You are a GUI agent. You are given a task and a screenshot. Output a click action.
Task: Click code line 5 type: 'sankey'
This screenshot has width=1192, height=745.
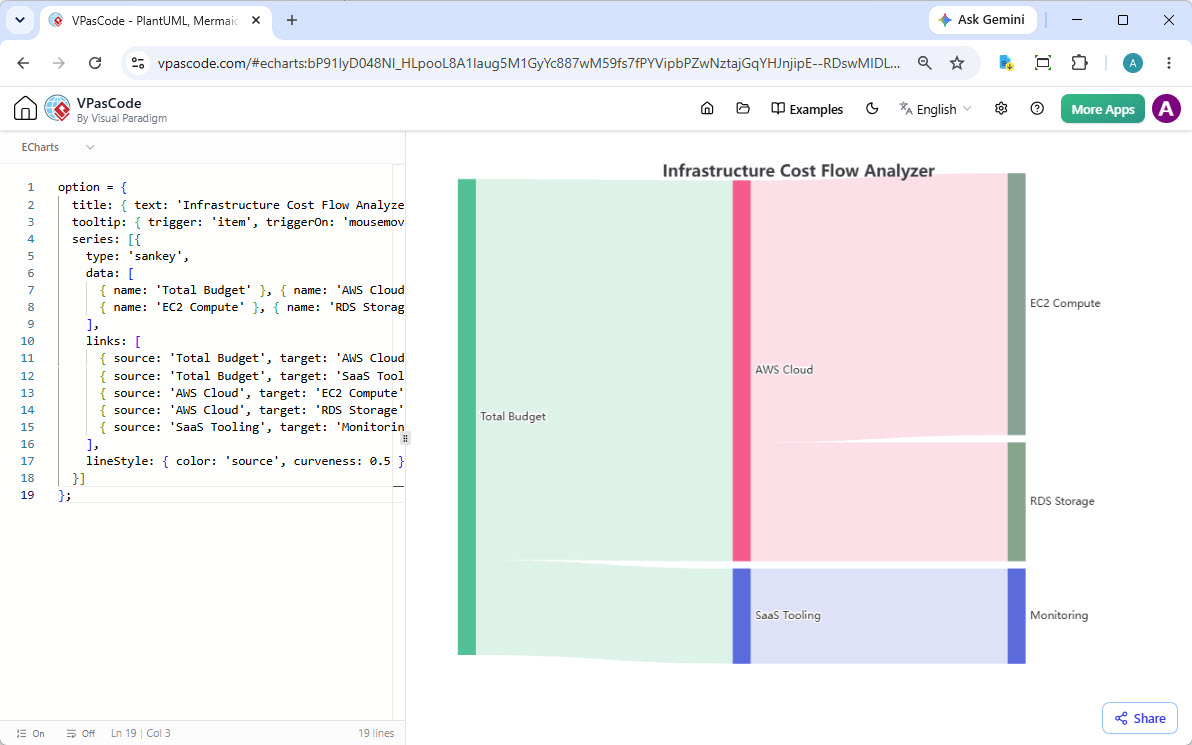(138, 256)
